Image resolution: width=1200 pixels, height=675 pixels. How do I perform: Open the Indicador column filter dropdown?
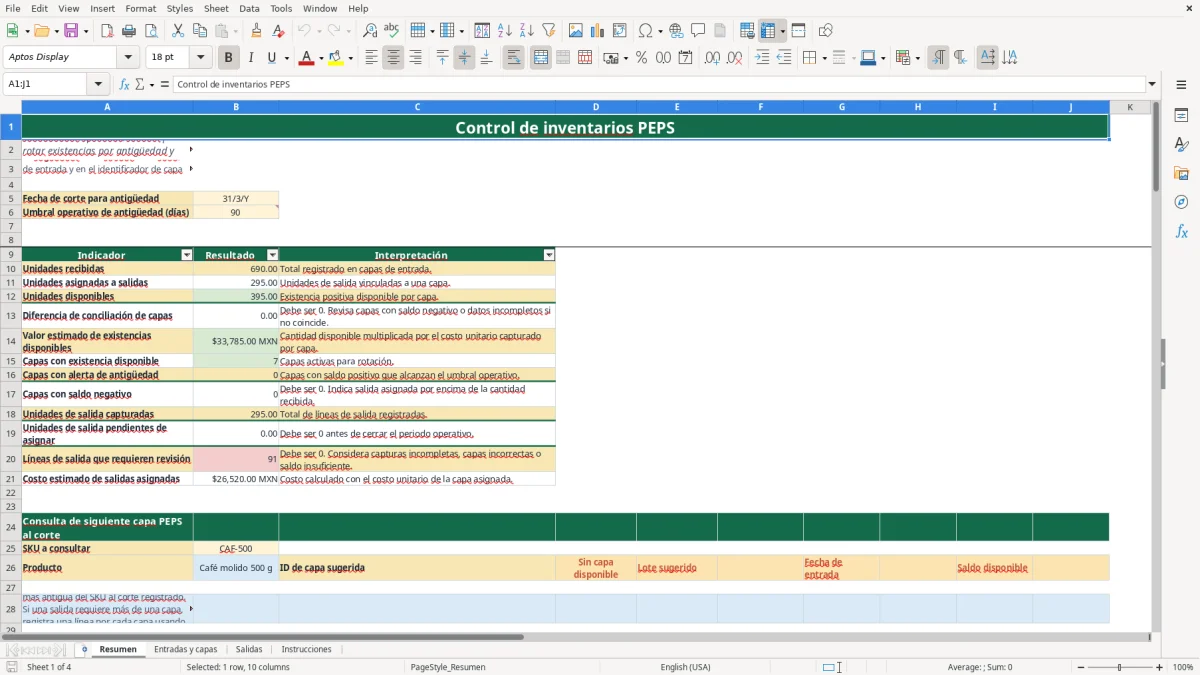pos(186,255)
